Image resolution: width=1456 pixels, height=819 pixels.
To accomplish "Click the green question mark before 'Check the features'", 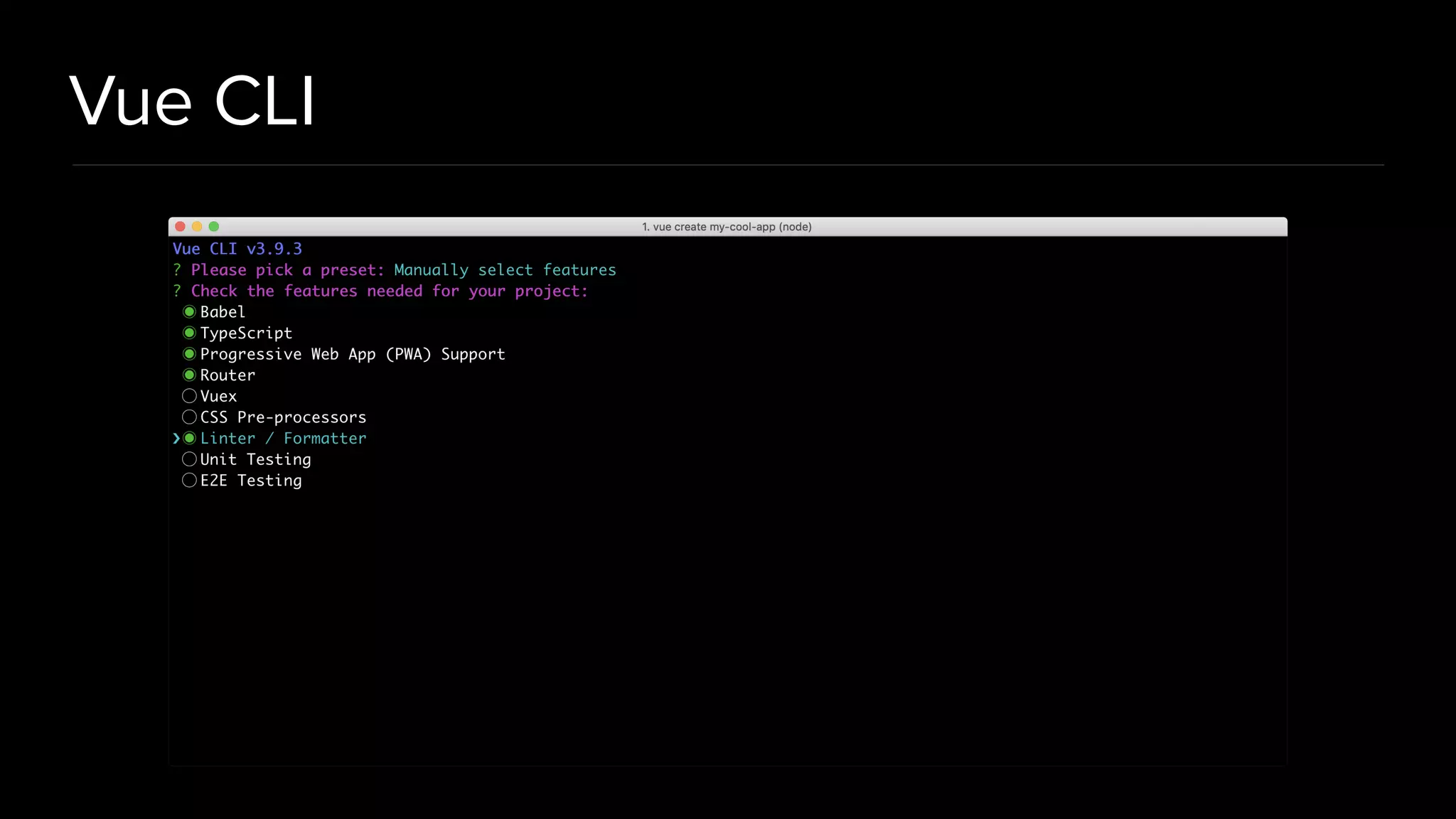I will (x=177, y=291).
